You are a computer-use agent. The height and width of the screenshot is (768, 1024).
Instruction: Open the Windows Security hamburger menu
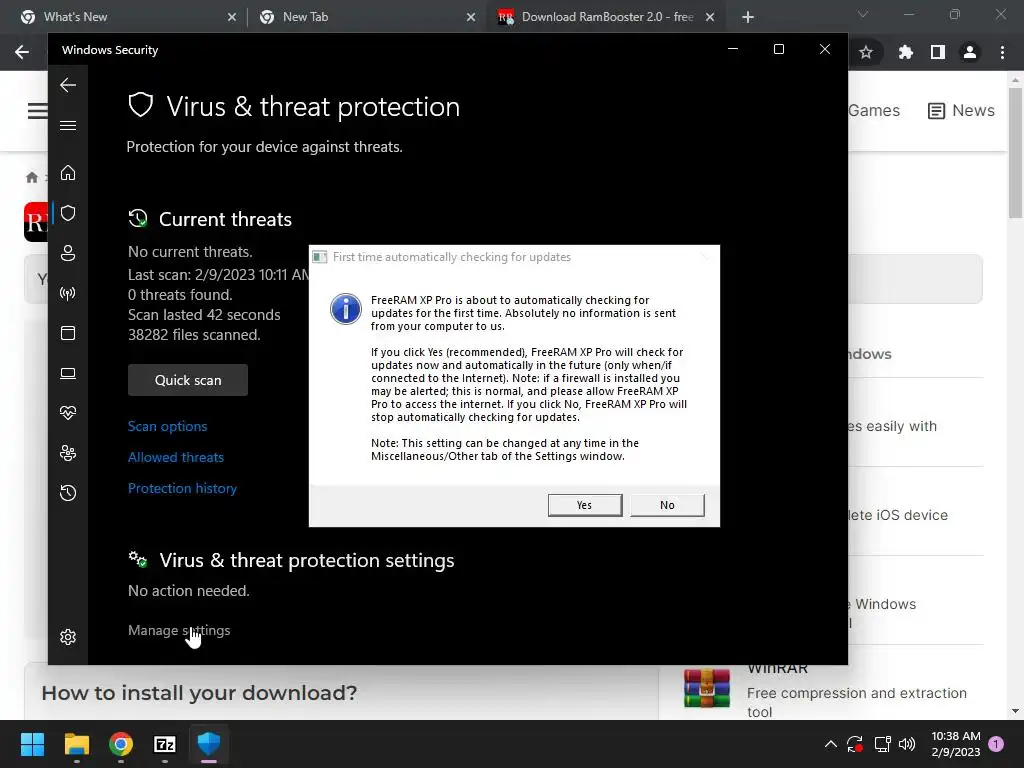pyautogui.click(x=68, y=125)
